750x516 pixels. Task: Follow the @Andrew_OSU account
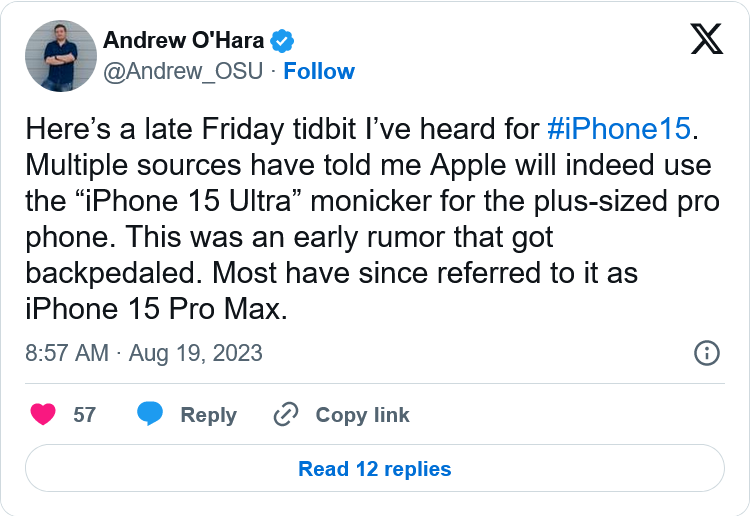(319, 71)
